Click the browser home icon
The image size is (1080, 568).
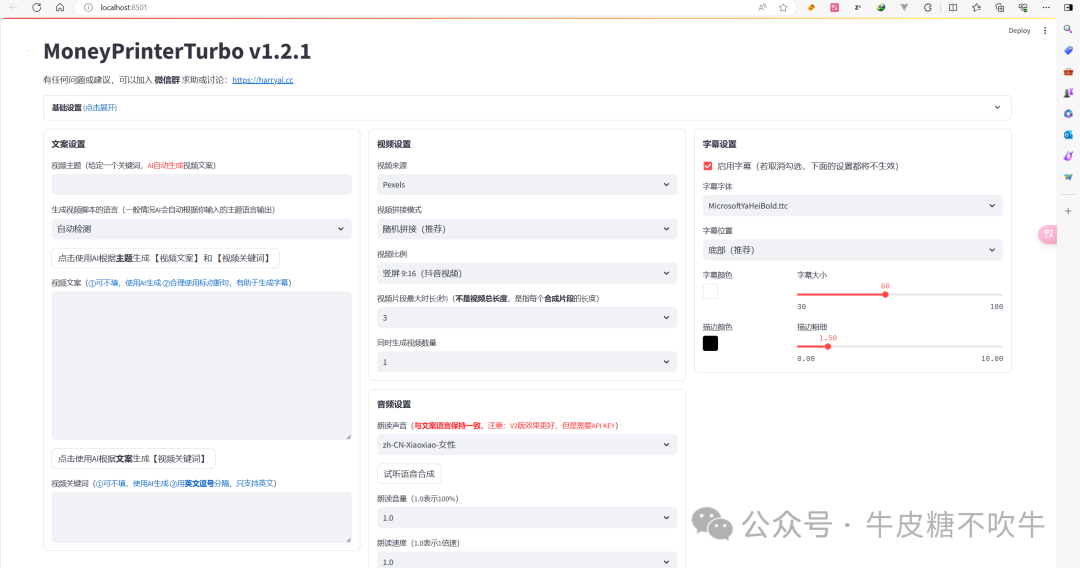click(60, 8)
